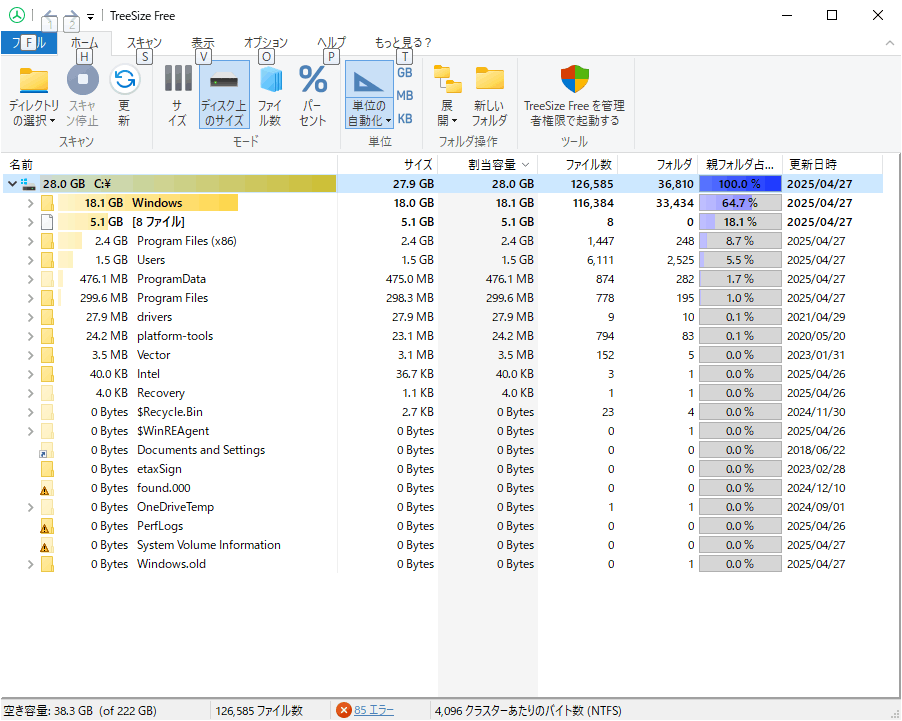The width and height of the screenshot is (902, 721).
Task: Click the PerfLogs warning folder icon
Action: [46, 527]
